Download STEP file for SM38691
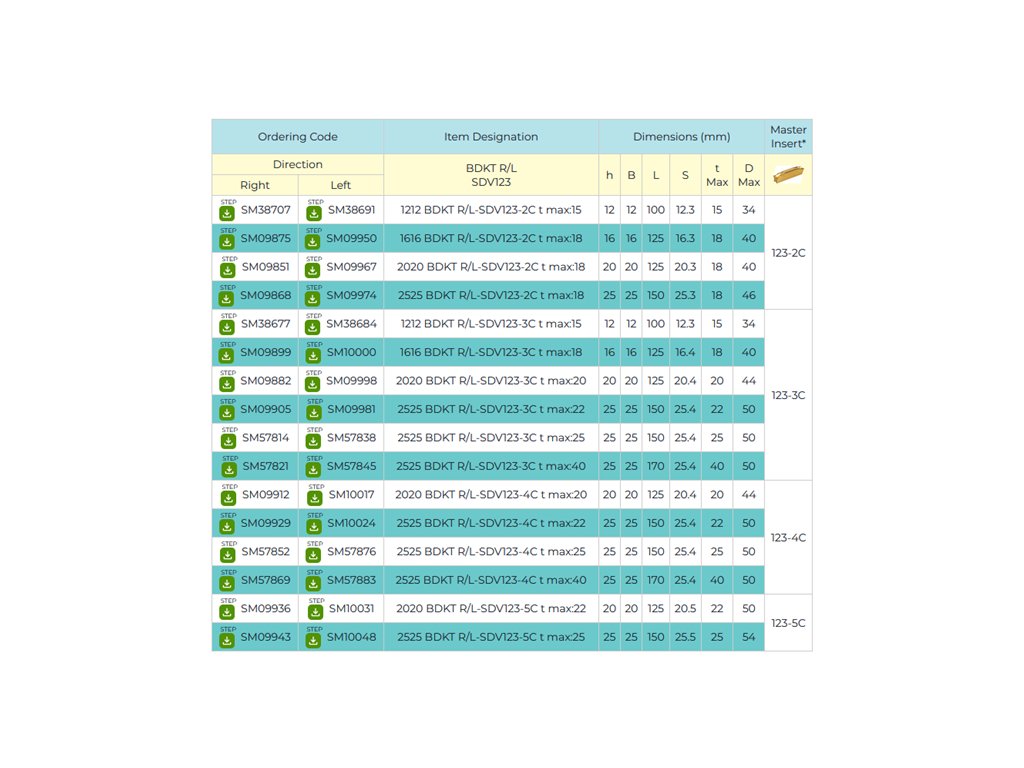The image size is (1024, 768). [x=313, y=212]
